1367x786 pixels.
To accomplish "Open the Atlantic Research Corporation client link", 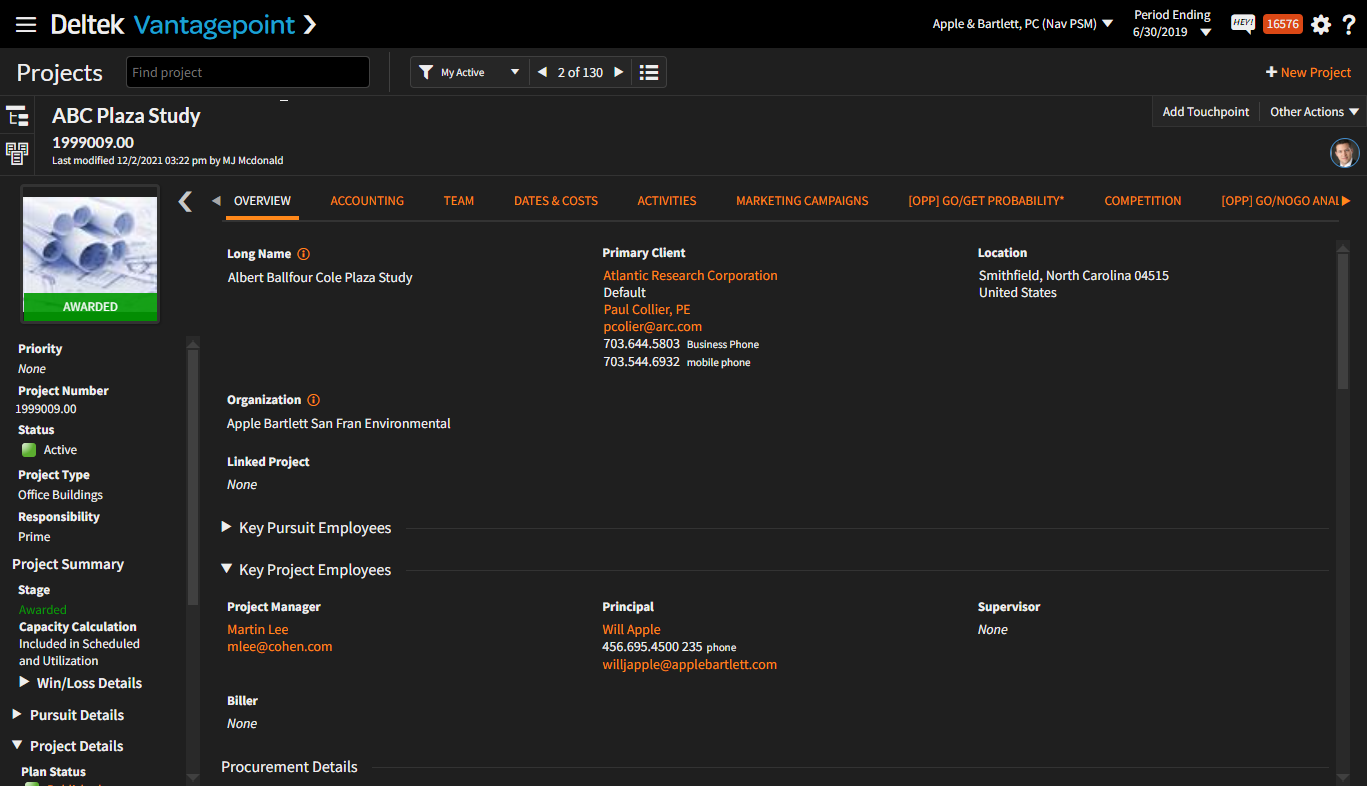I will (x=690, y=275).
